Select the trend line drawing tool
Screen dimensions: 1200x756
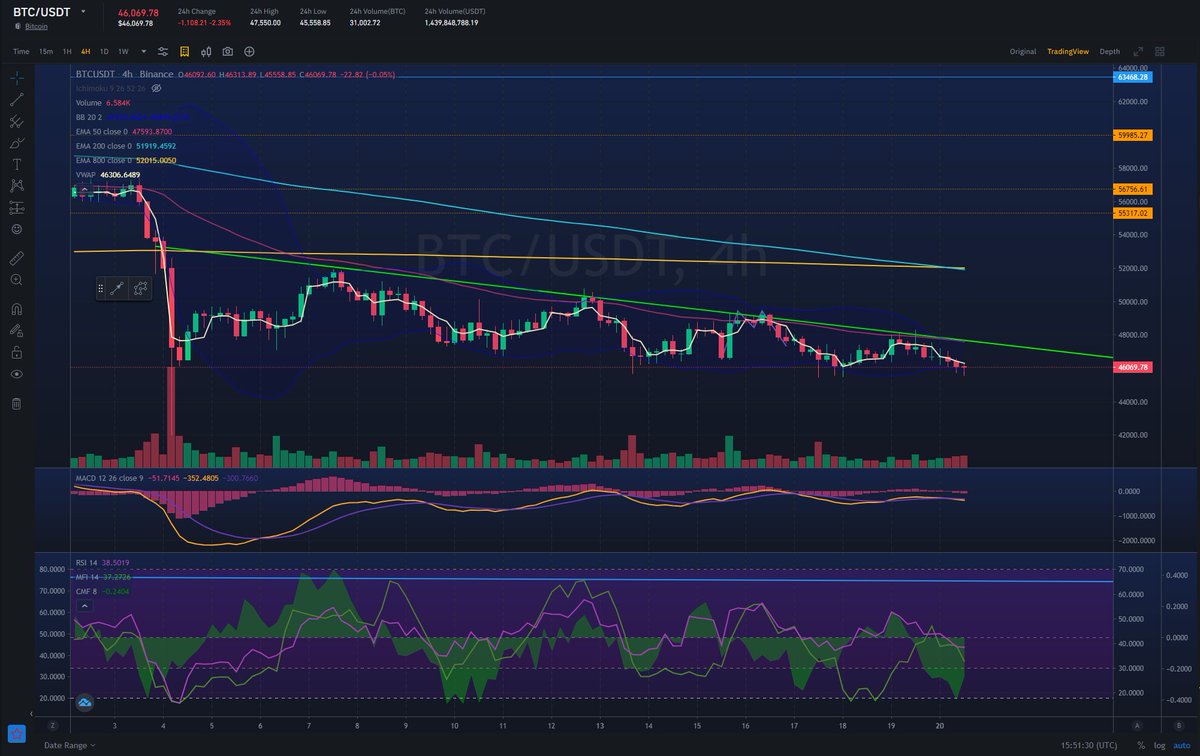point(16,99)
